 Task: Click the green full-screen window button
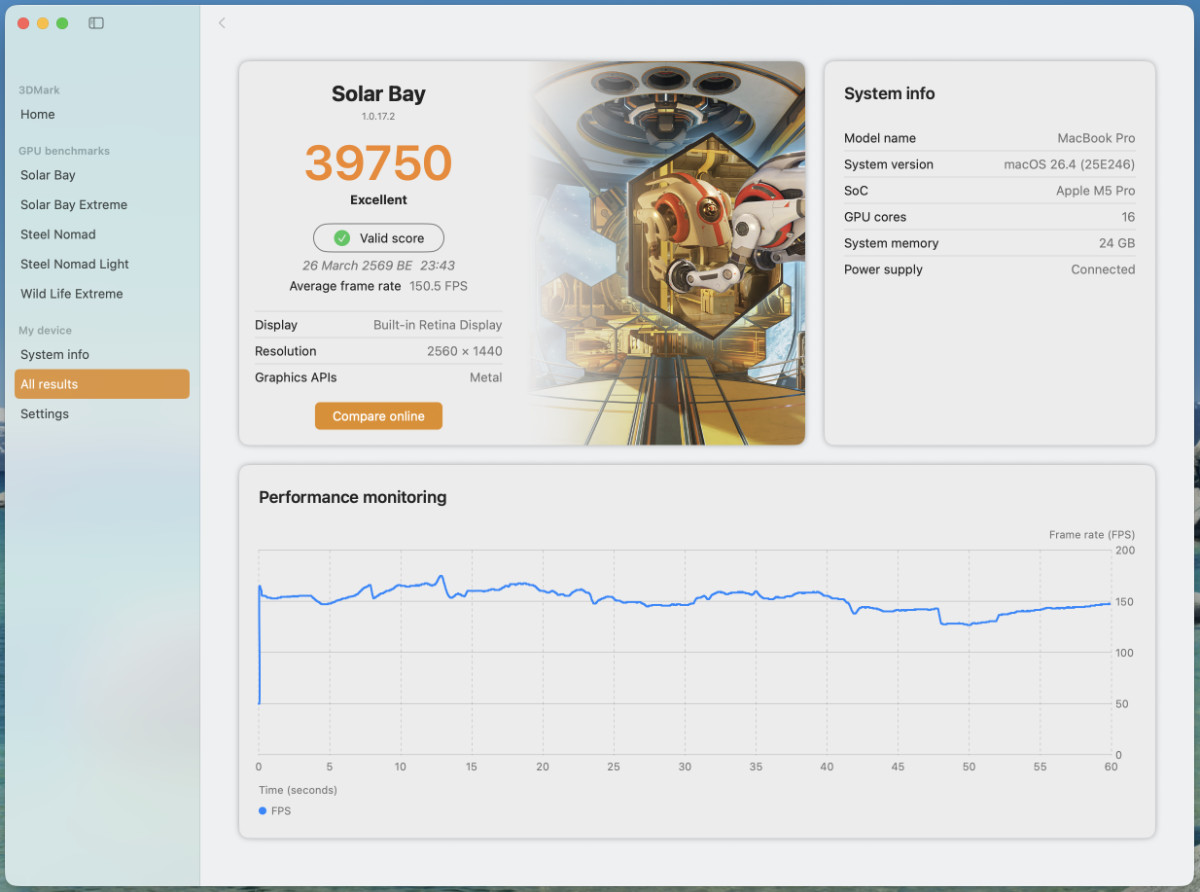click(x=62, y=23)
